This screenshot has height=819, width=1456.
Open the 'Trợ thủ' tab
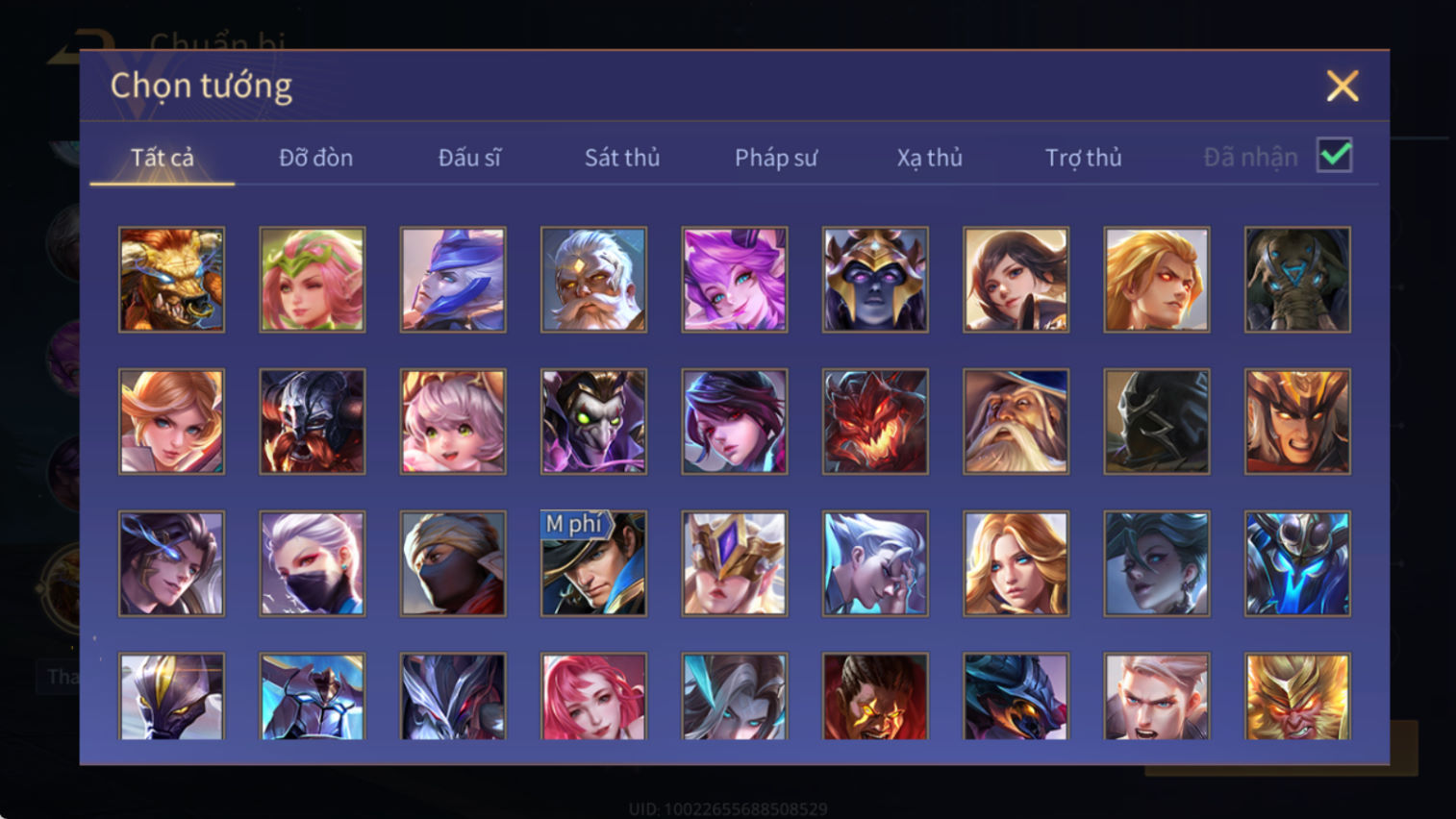(x=1084, y=158)
